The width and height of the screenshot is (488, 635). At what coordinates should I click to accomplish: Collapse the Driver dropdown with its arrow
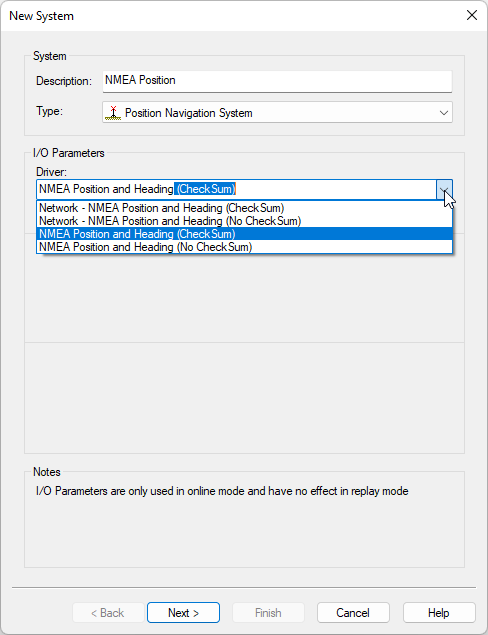point(444,190)
